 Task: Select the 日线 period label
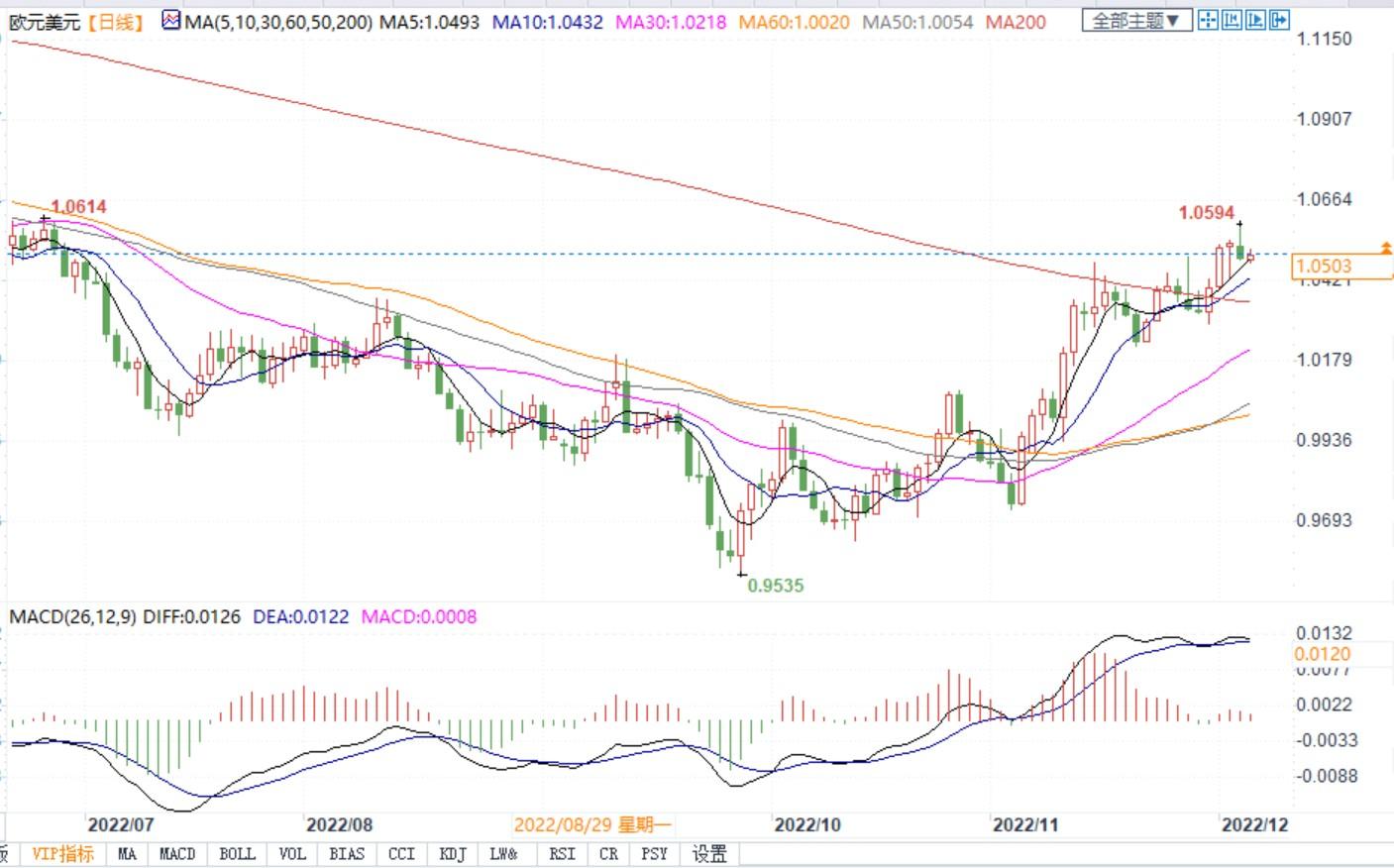click(x=116, y=21)
